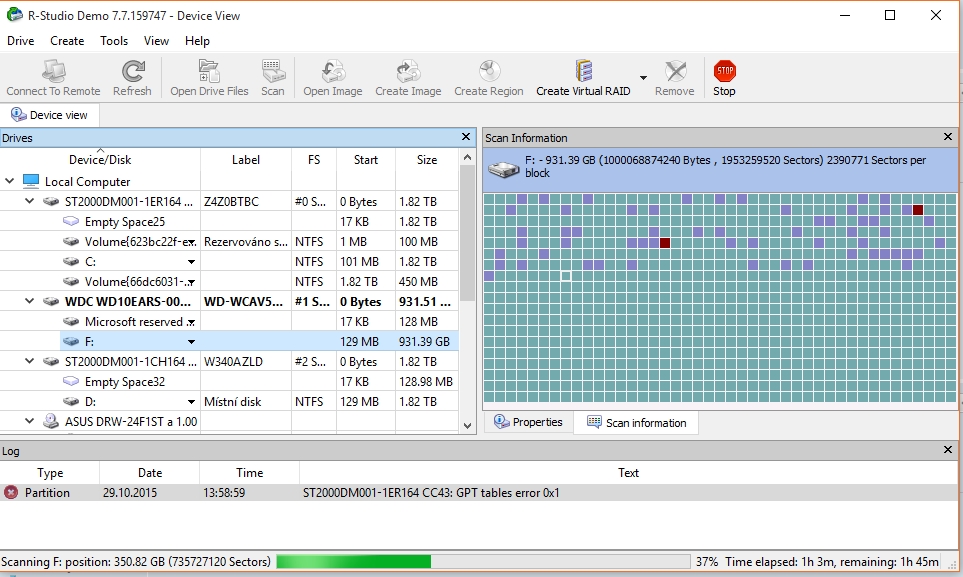This screenshot has height=577, width=963.
Task: Switch to the Scan information tab
Action: (x=636, y=423)
